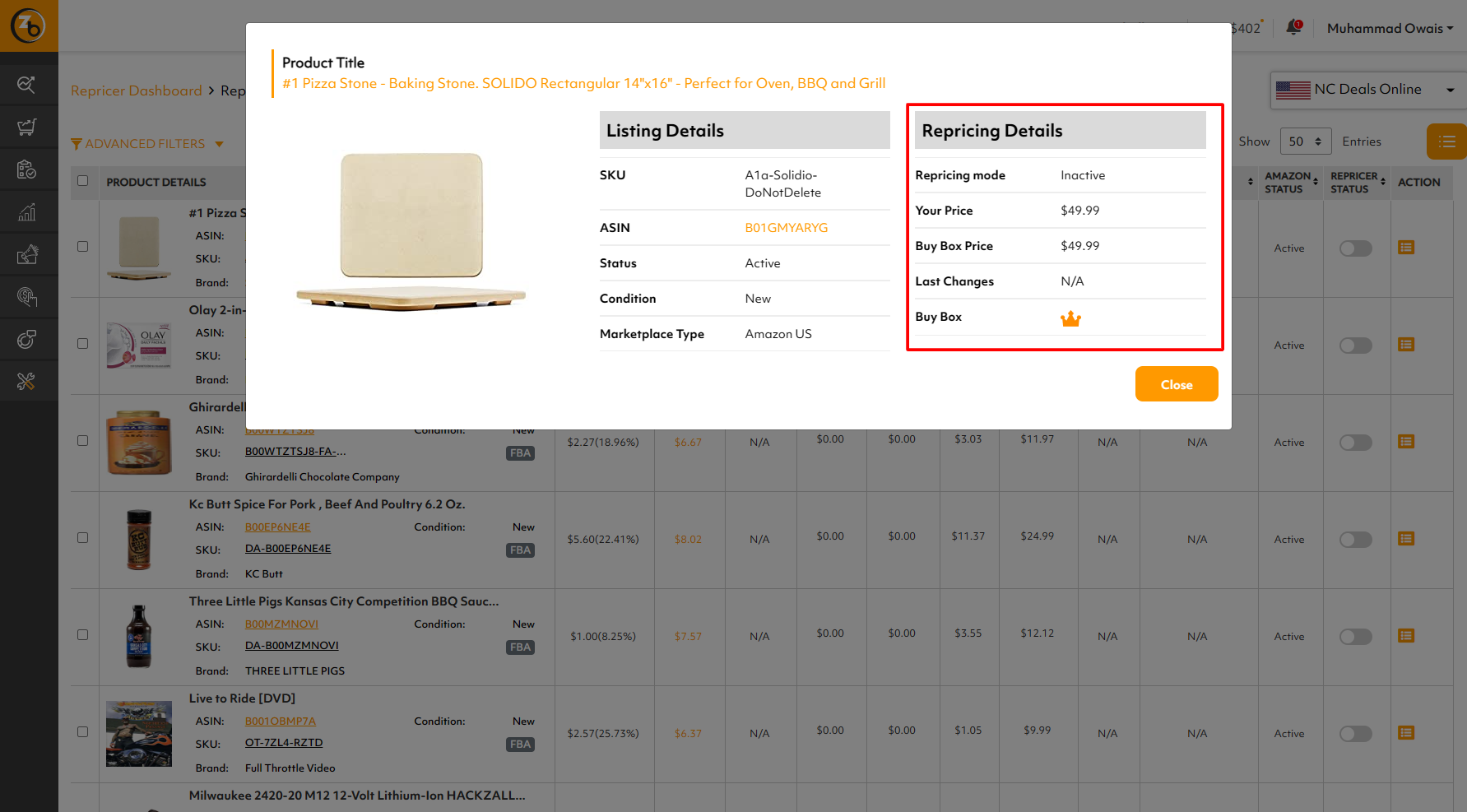Viewport: 1467px width, 812px height.
Task: Open the fingerprint search sidebar icon
Action: (x=27, y=297)
